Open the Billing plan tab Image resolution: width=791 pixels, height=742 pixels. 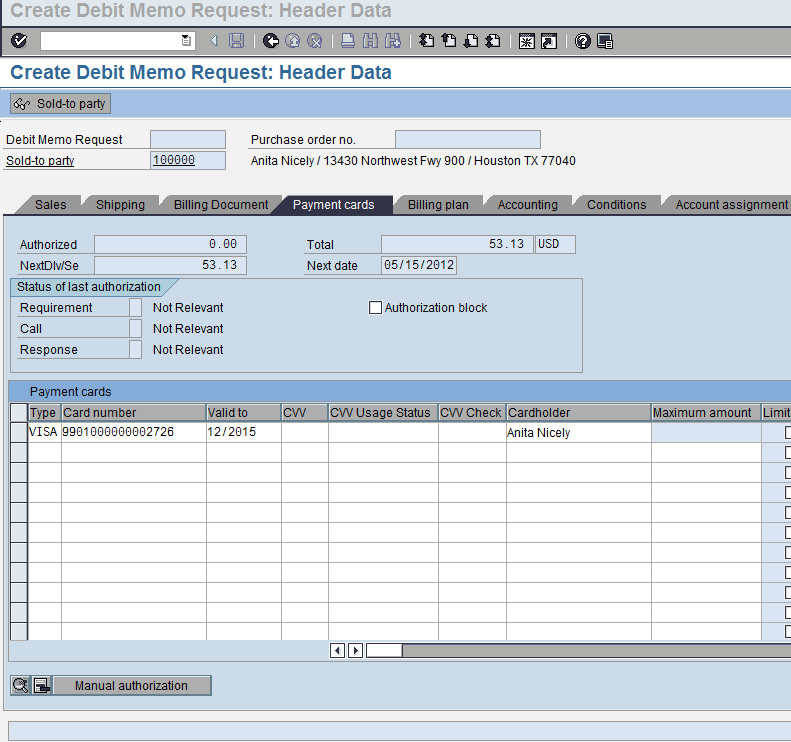pyautogui.click(x=438, y=205)
